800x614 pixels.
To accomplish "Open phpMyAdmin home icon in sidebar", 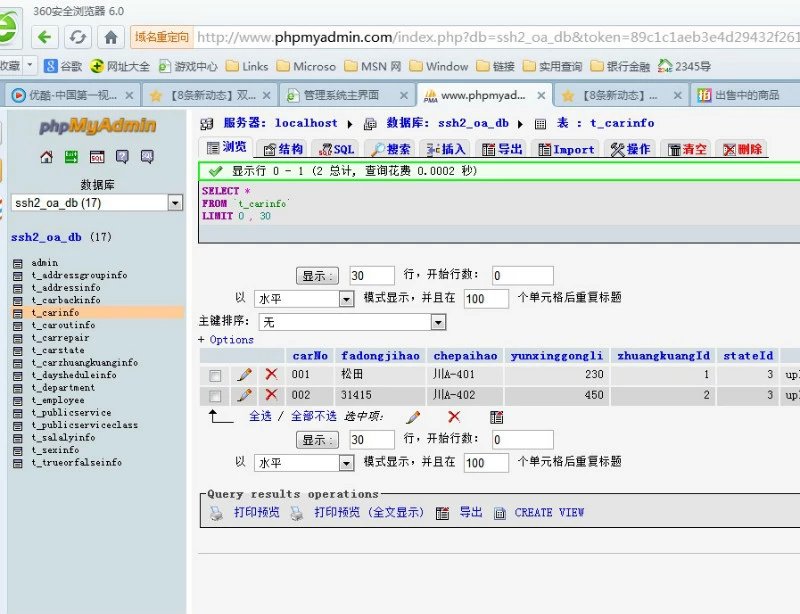I will click(46, 157).
